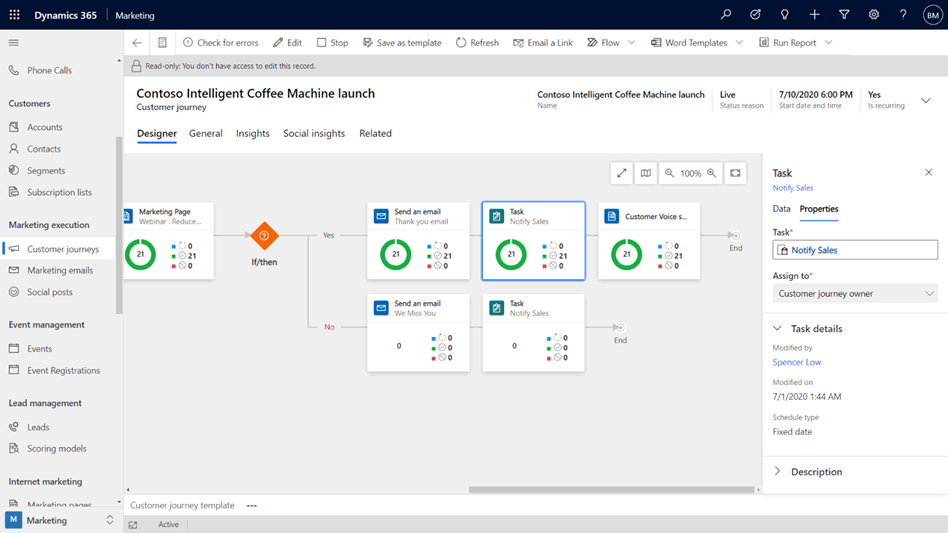
Task: Click the Edit command
Action: (x=287, y=43)
